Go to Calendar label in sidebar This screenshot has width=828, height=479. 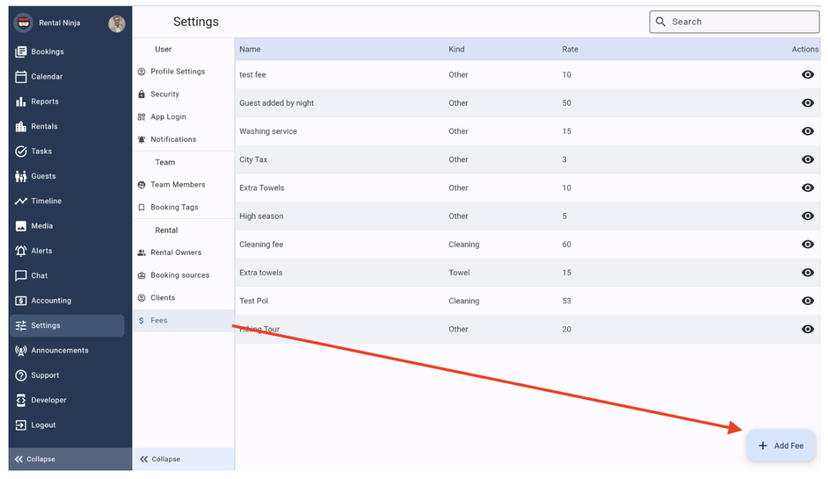coord(47,77)
